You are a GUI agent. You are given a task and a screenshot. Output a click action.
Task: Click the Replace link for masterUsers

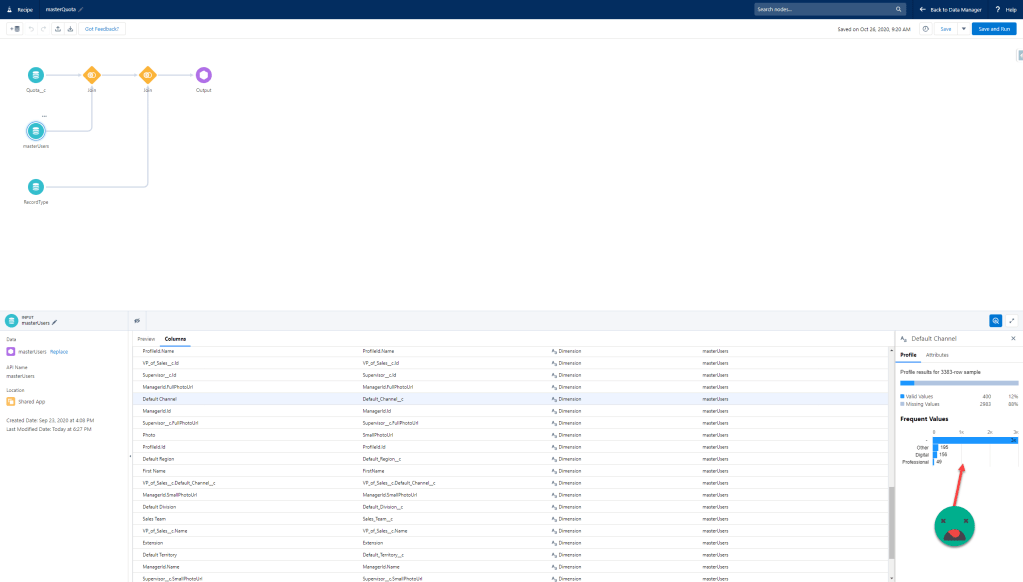(x=59, y=351)
